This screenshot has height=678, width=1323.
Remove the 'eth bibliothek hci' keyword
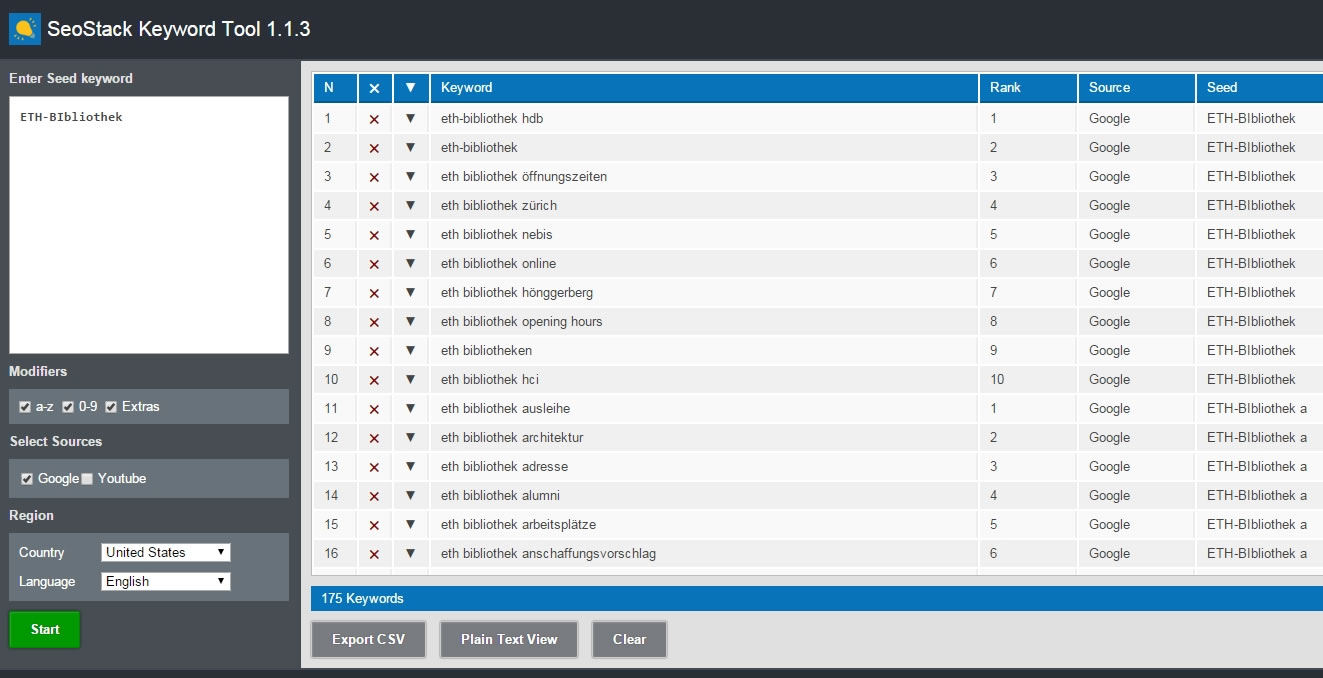pyautogui.click(x=374, y=380)
